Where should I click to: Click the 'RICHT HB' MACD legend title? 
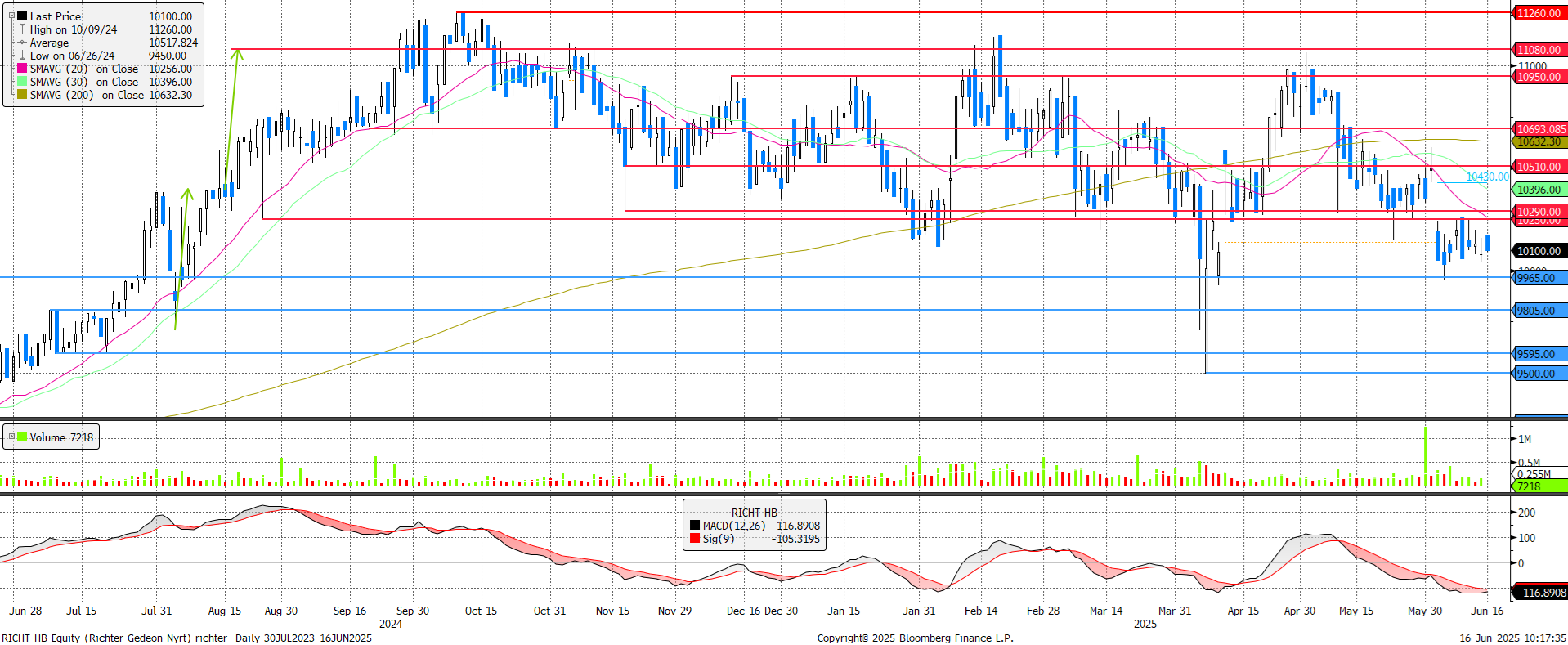click(x=755, y=513)
